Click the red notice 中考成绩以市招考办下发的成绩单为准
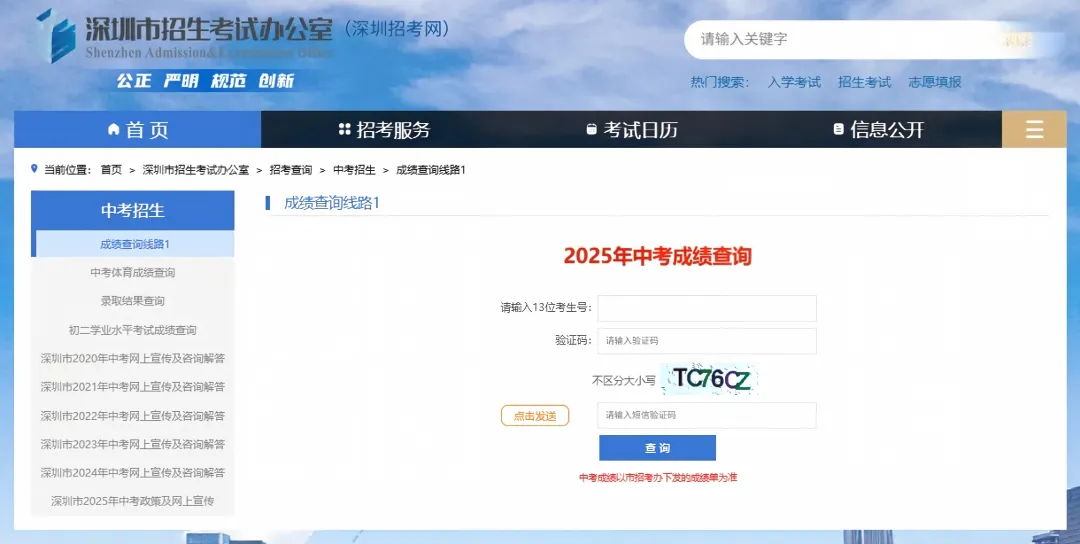 (658, 477)
